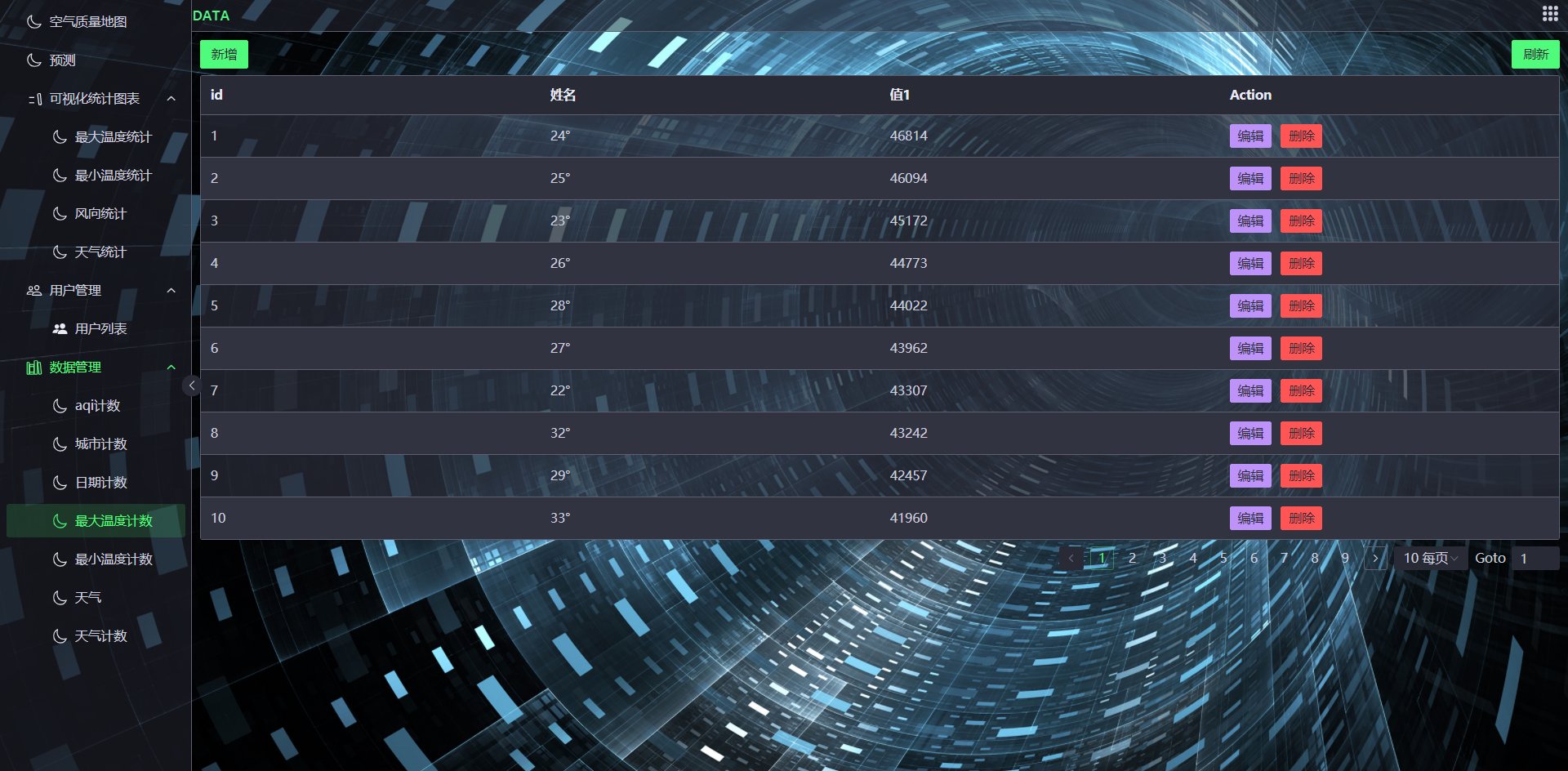The image size is (1568, 771).
Task: Click the people icon beside 用户列表
Action: [60, 328]
